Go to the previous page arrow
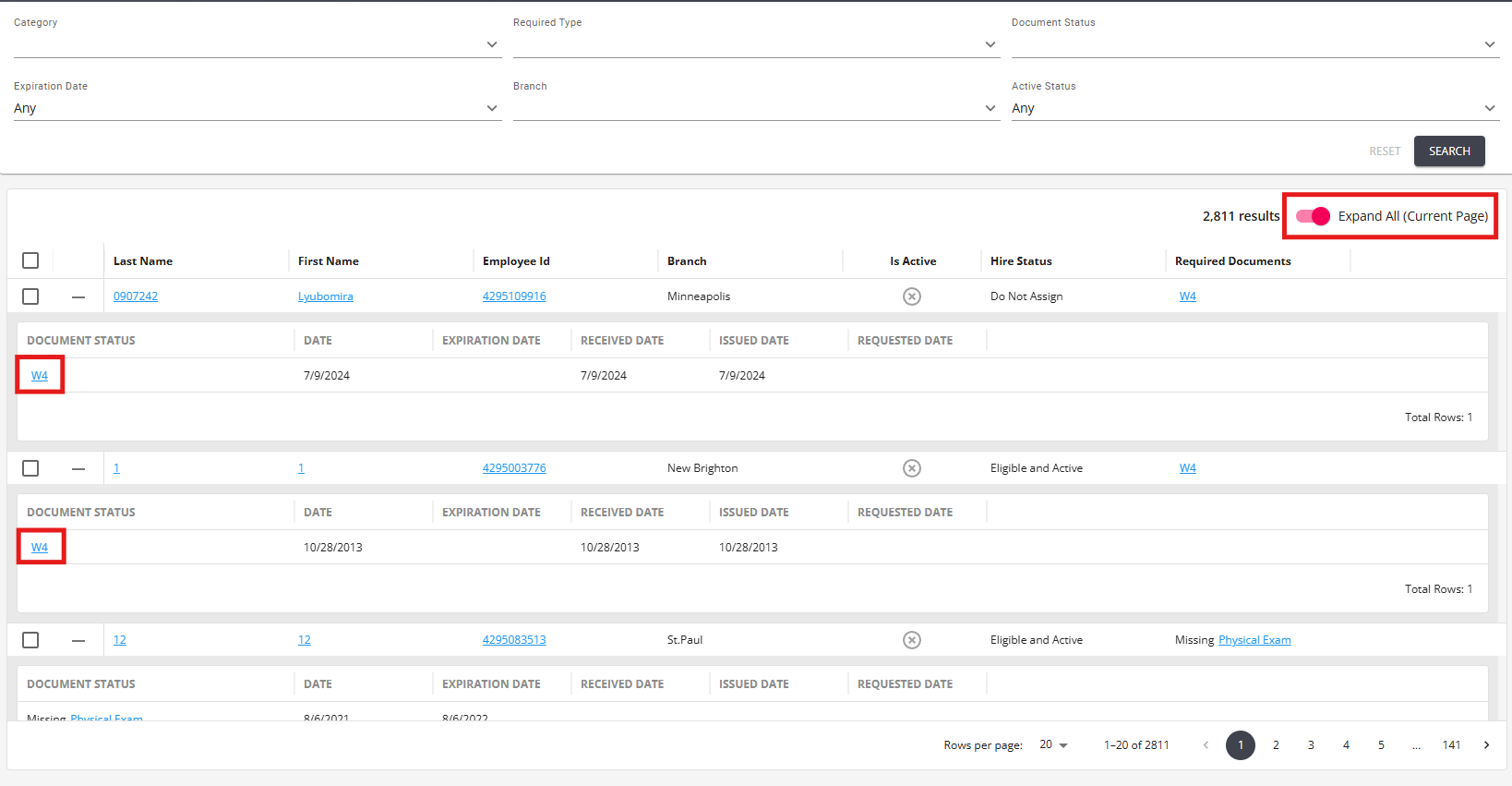The image size is (1512, 786). tap(1206, 745)
